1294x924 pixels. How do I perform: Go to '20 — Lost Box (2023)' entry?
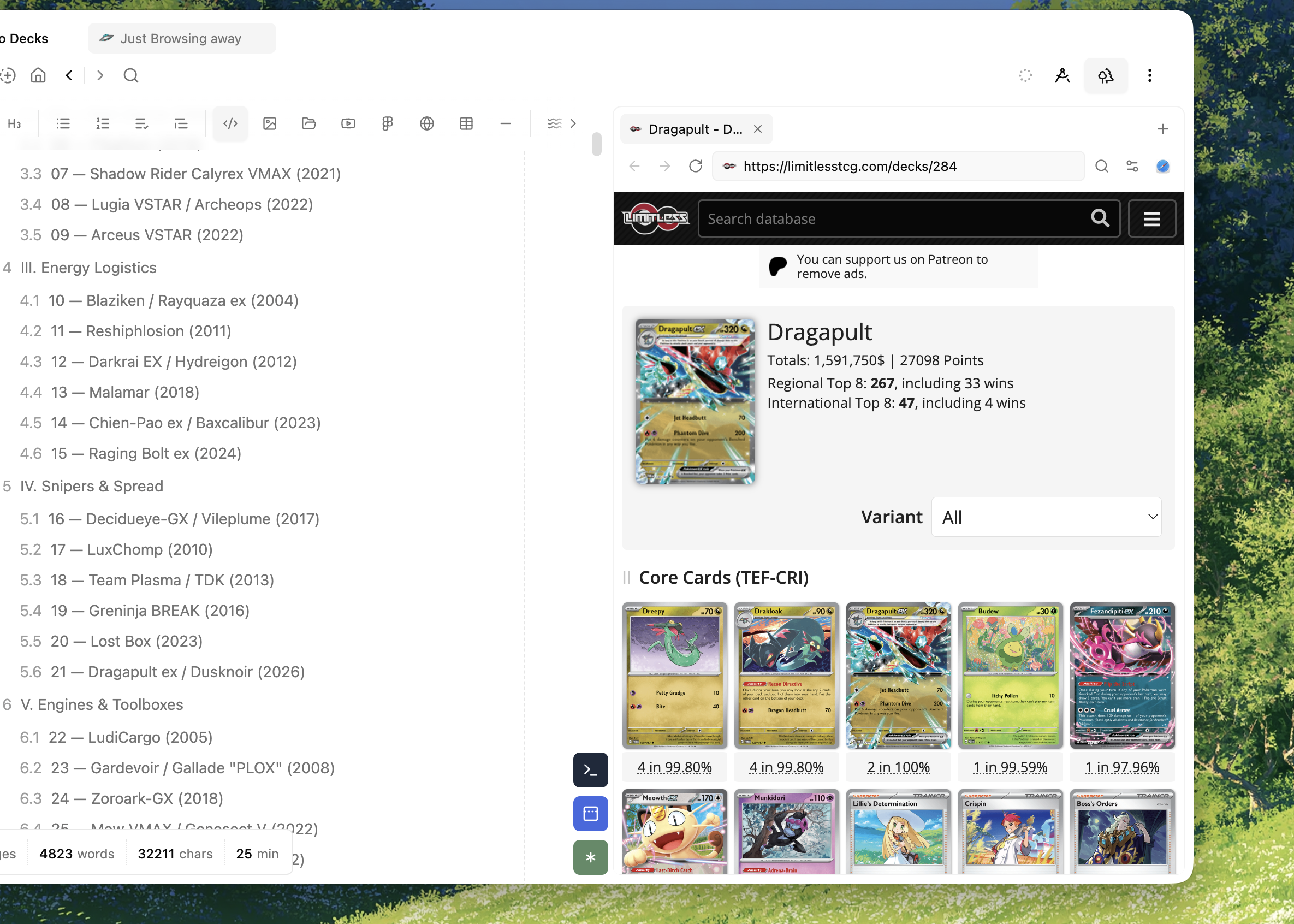pos(126,641)
